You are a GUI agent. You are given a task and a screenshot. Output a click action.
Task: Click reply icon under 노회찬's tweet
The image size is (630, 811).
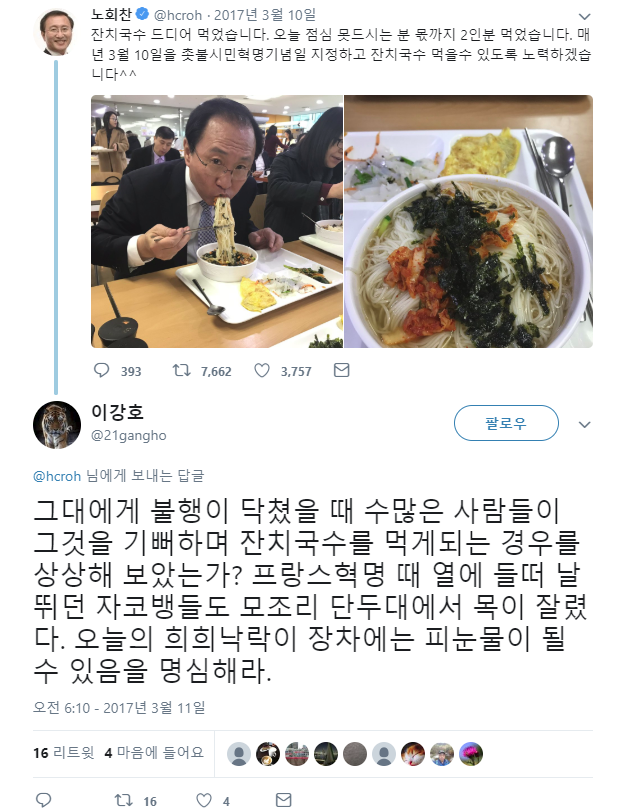click(101, 370)
